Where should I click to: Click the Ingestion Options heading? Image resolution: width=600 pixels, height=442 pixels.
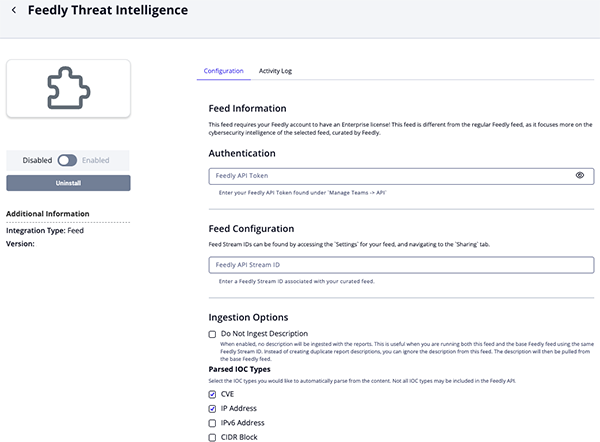pos(248,318)
